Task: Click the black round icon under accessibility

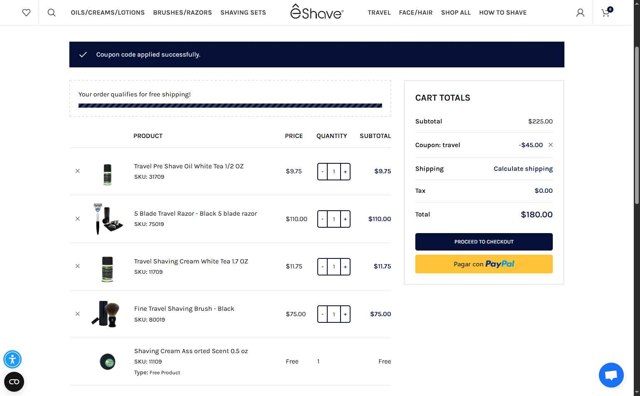Action: coord(14,382)
